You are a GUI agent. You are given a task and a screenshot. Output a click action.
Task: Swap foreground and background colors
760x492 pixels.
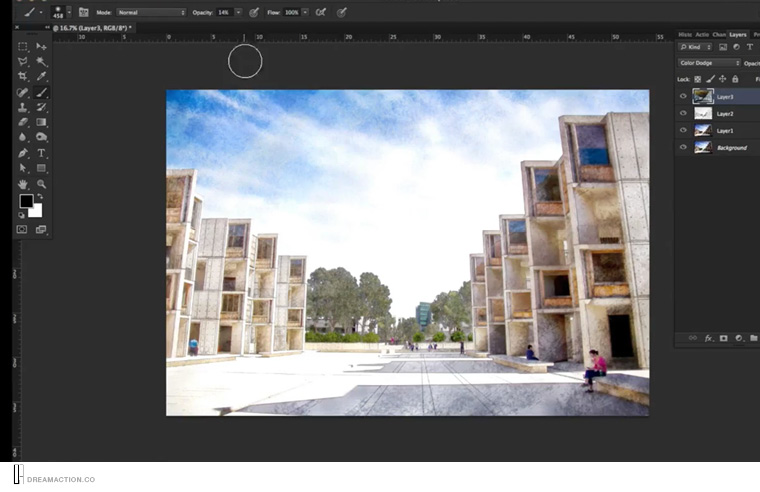coord(40,197)
